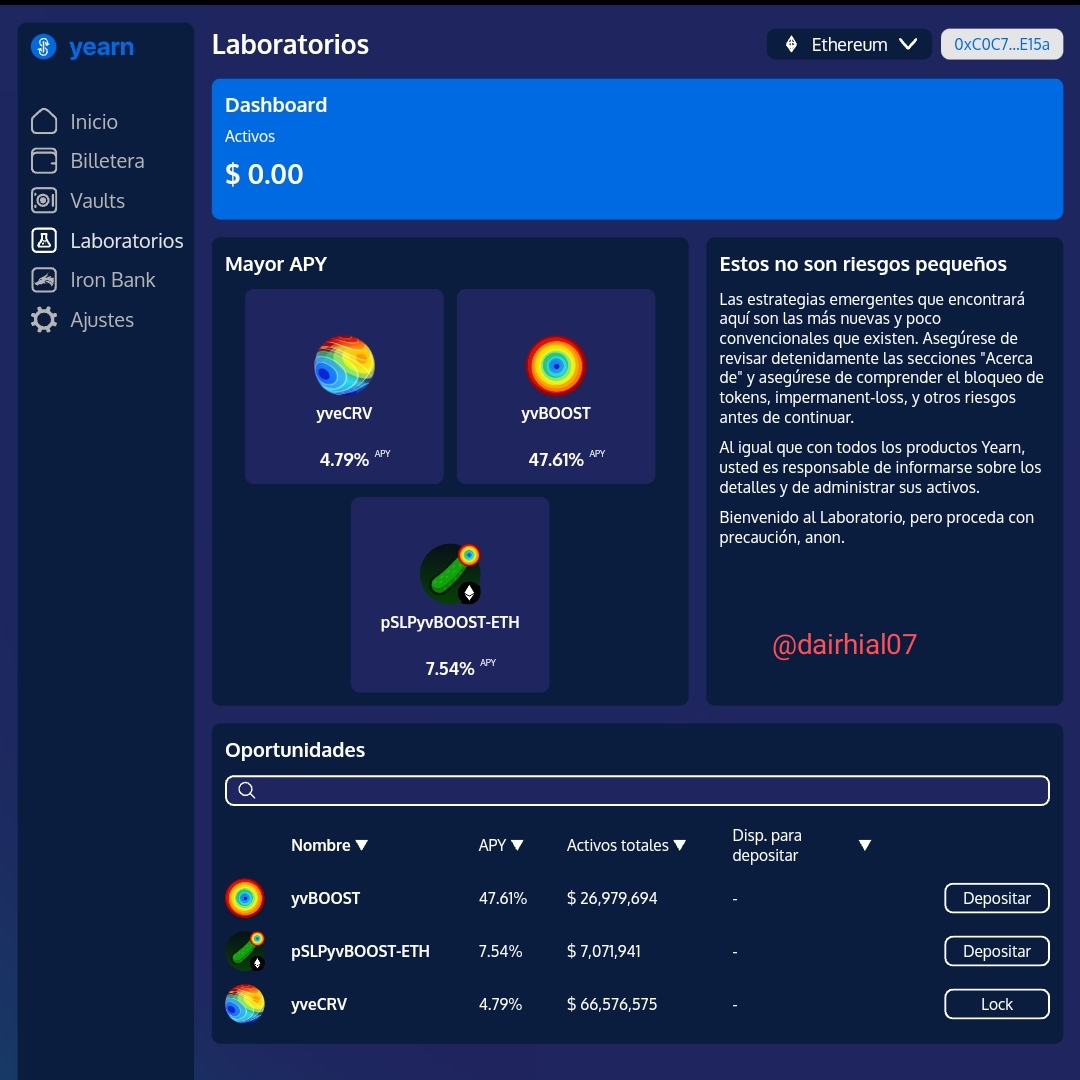Click the Vaults safe icon
1080x1080 pixels.
click(x=44, y=200)
